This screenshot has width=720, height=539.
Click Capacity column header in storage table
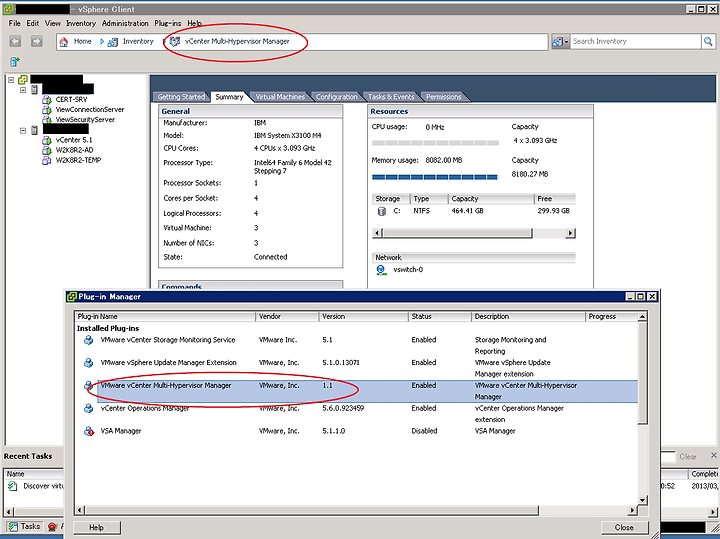(x=491, y=199)
